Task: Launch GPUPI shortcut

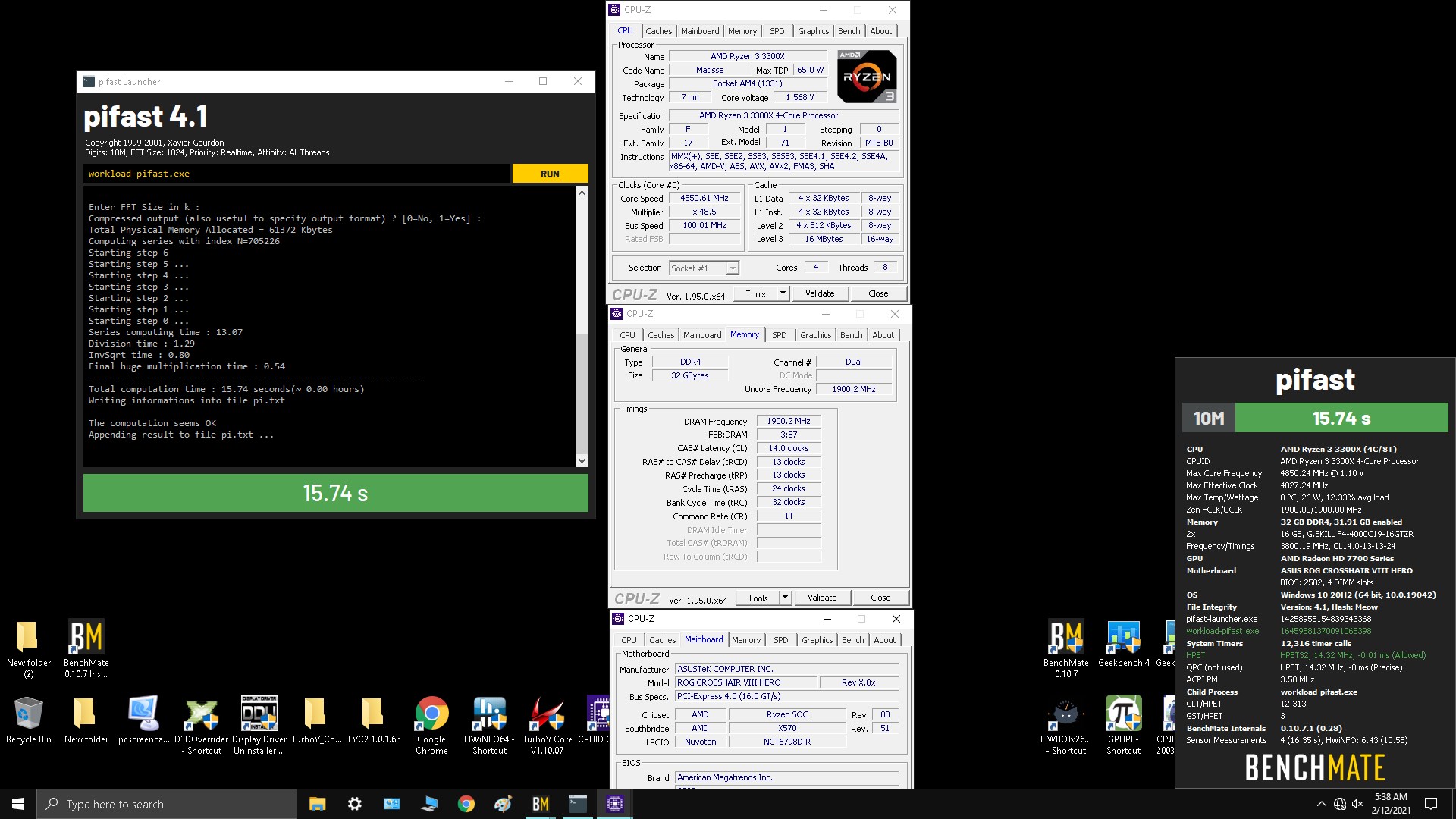Action: [x=1123, y=725]
